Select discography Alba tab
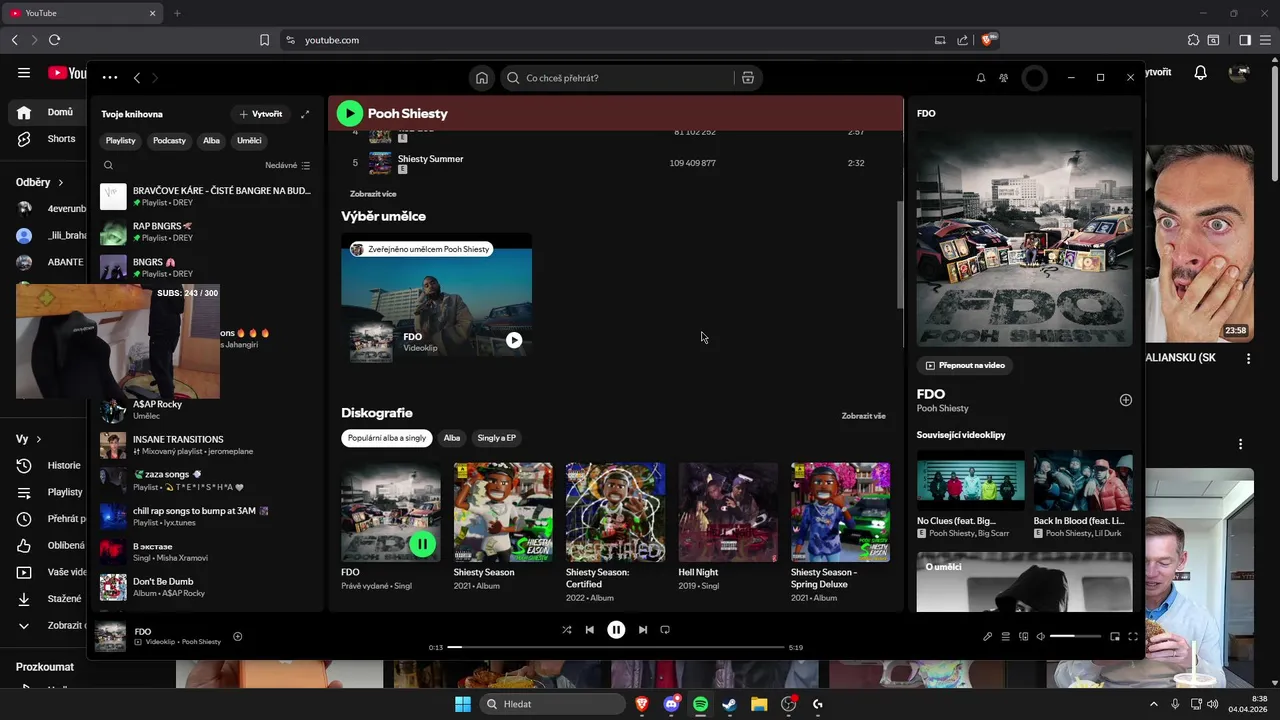1280x720 pixels. tap(452, 438)
